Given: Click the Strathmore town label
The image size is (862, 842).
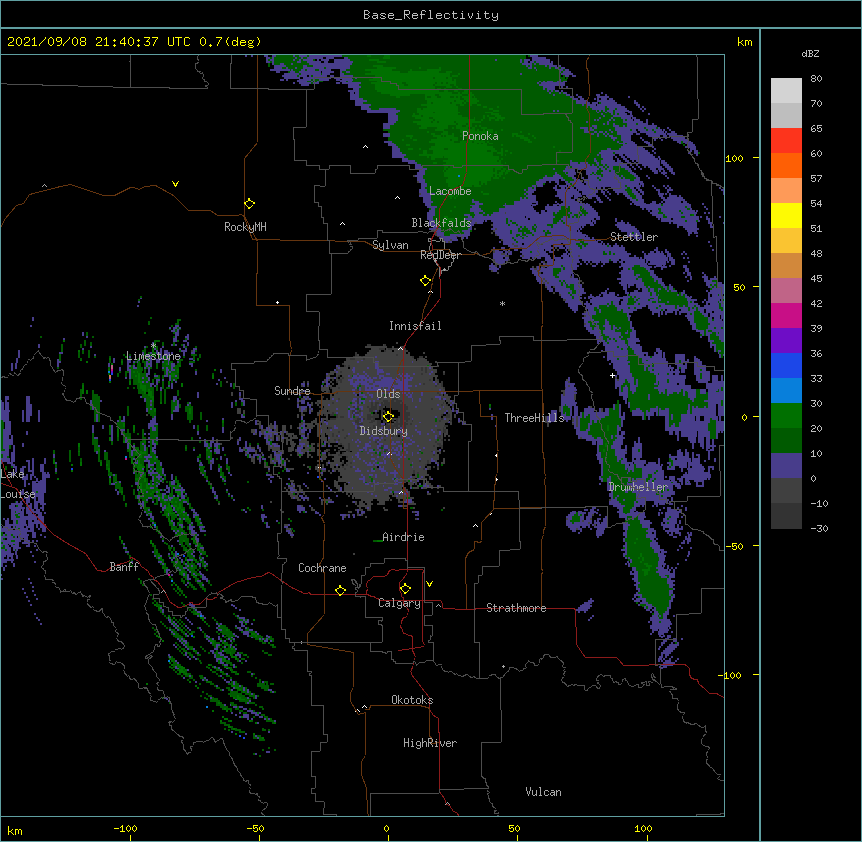Looking at the screenshot, I should click(516, 608).
